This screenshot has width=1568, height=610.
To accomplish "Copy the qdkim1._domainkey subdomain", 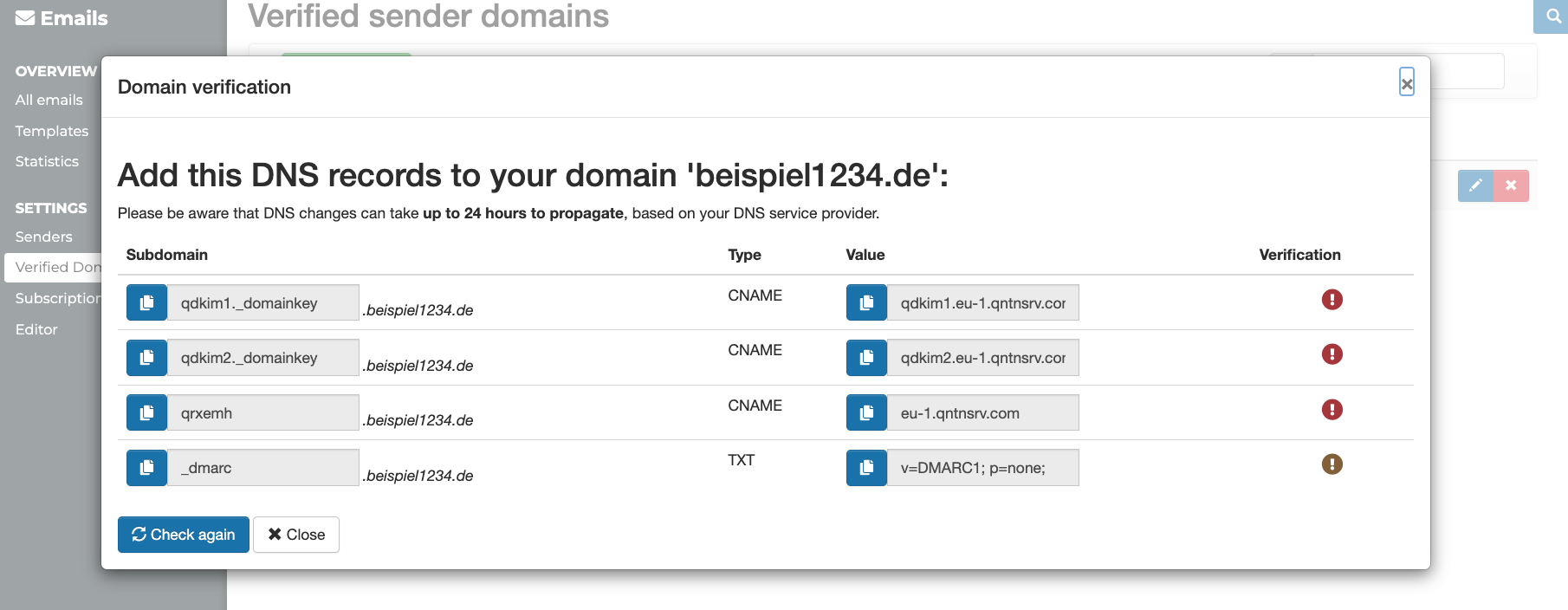I will (x=146, y=302).
